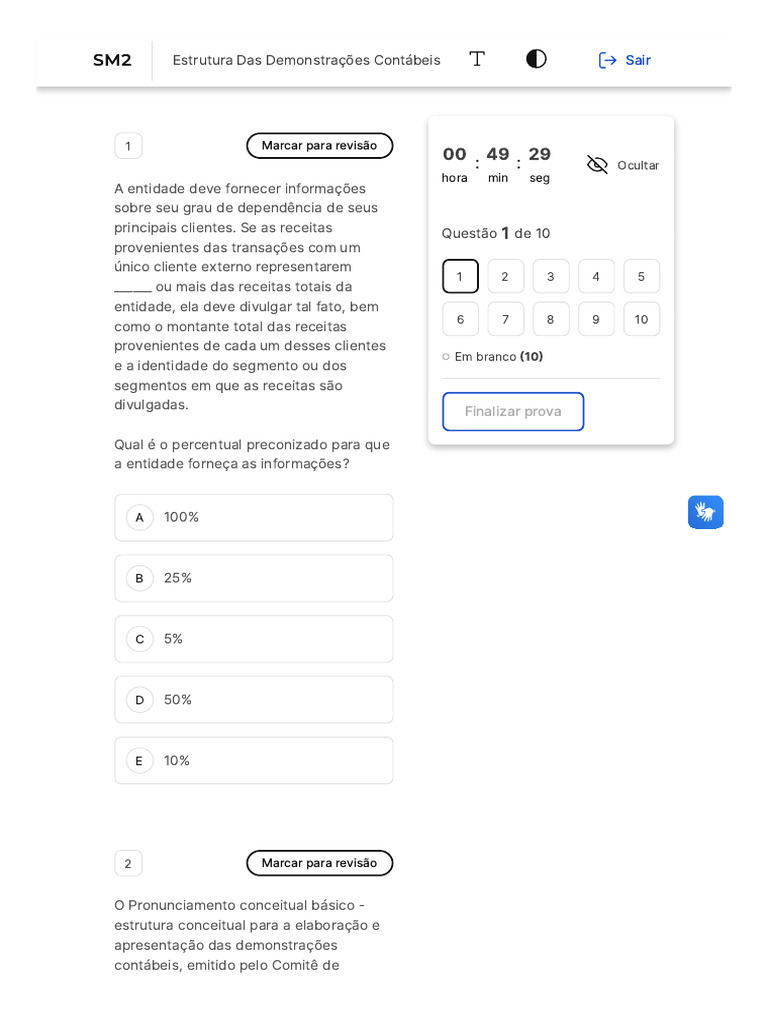Select question 1 box in navigator
The image size is (768, 1024).
tap(460, 277)
